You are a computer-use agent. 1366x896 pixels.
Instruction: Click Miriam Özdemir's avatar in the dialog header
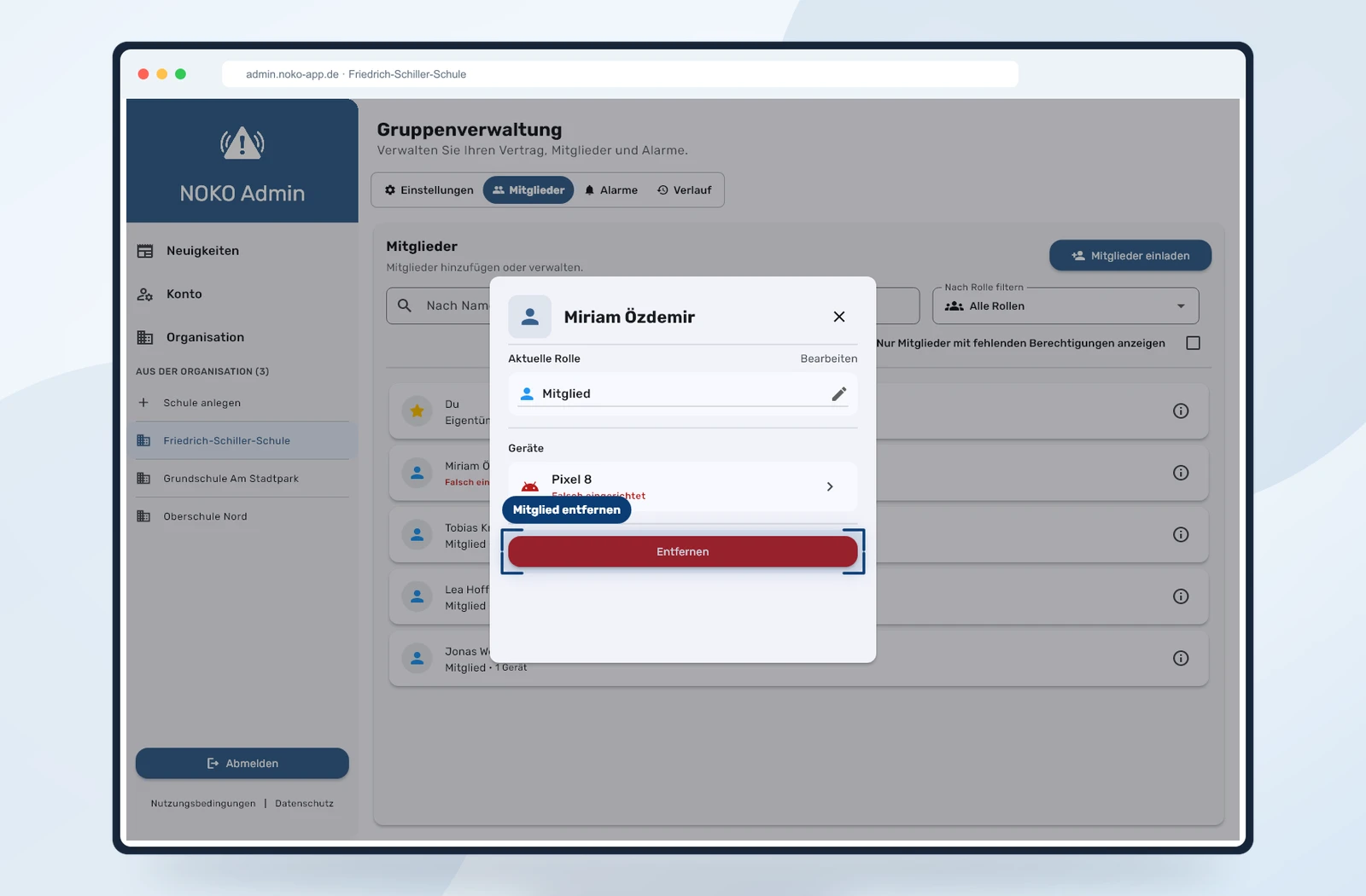click(x=530, y=317)
